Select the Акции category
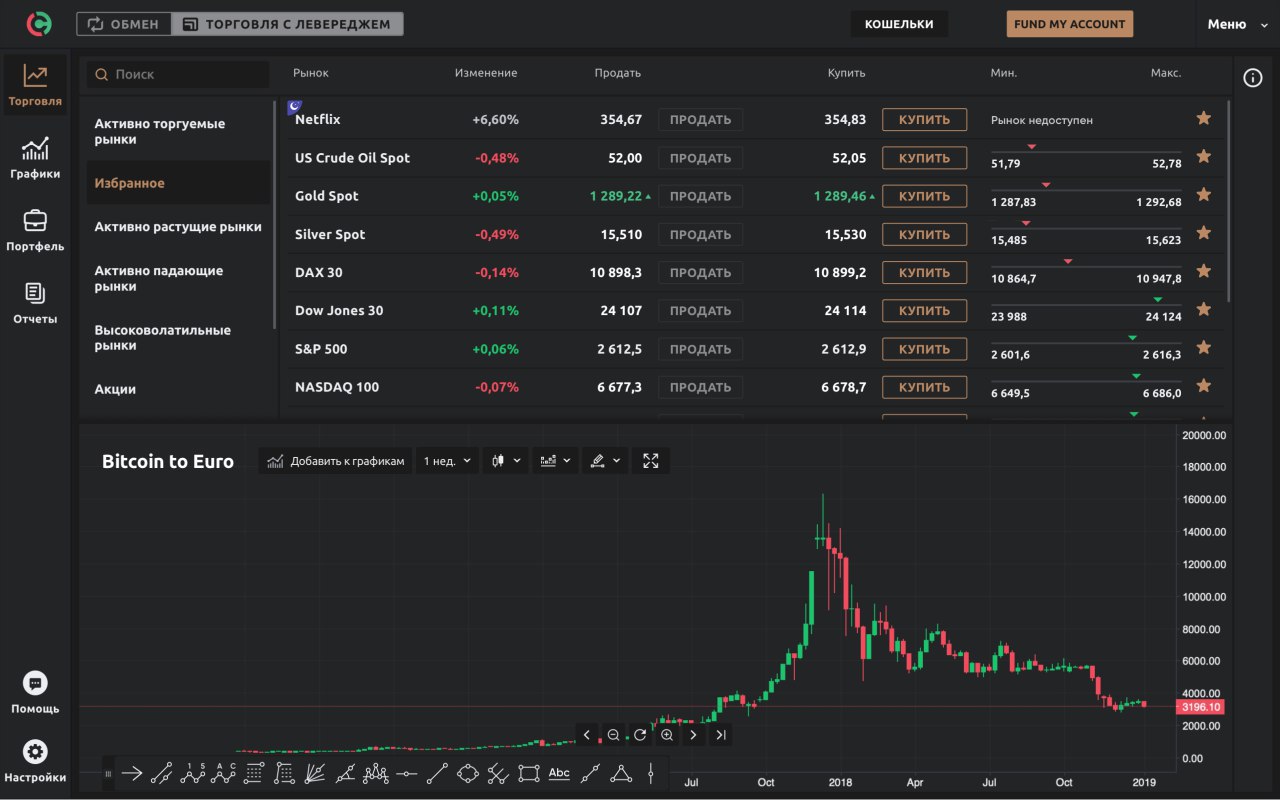 176,389
